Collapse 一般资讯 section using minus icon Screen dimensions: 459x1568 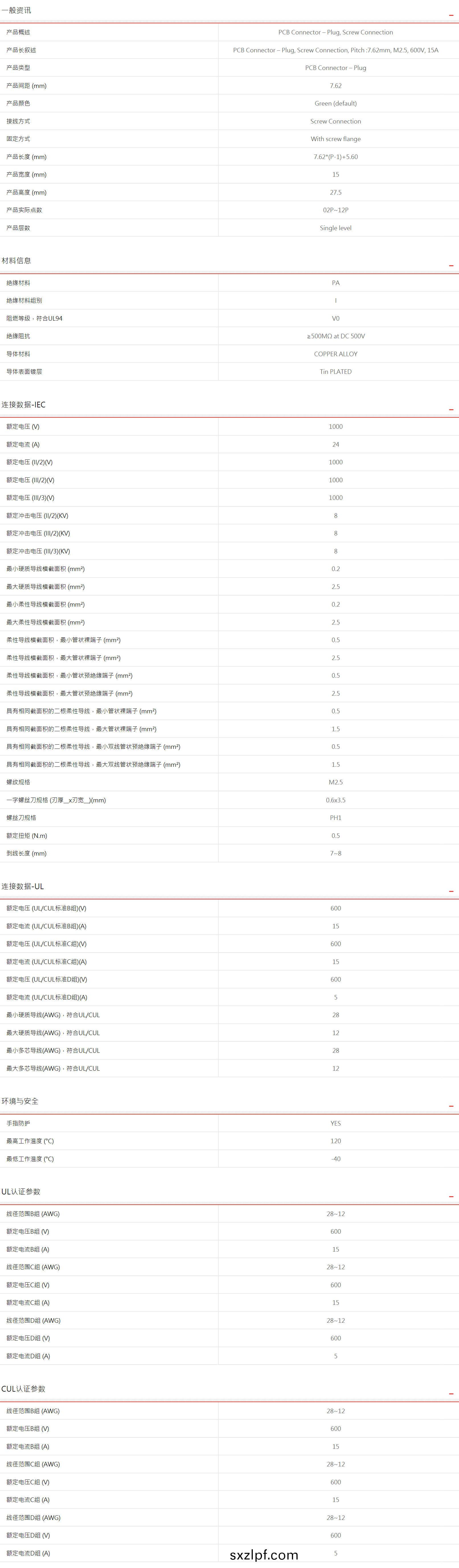click(451, 15)
